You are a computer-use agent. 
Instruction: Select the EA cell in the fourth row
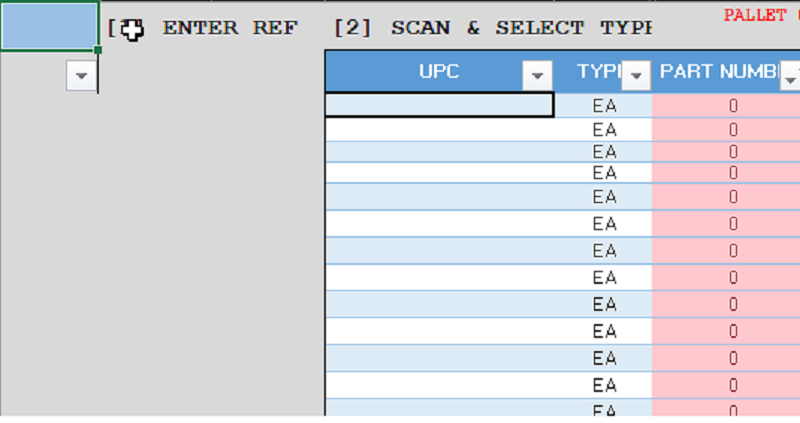[x=604, y=173]
